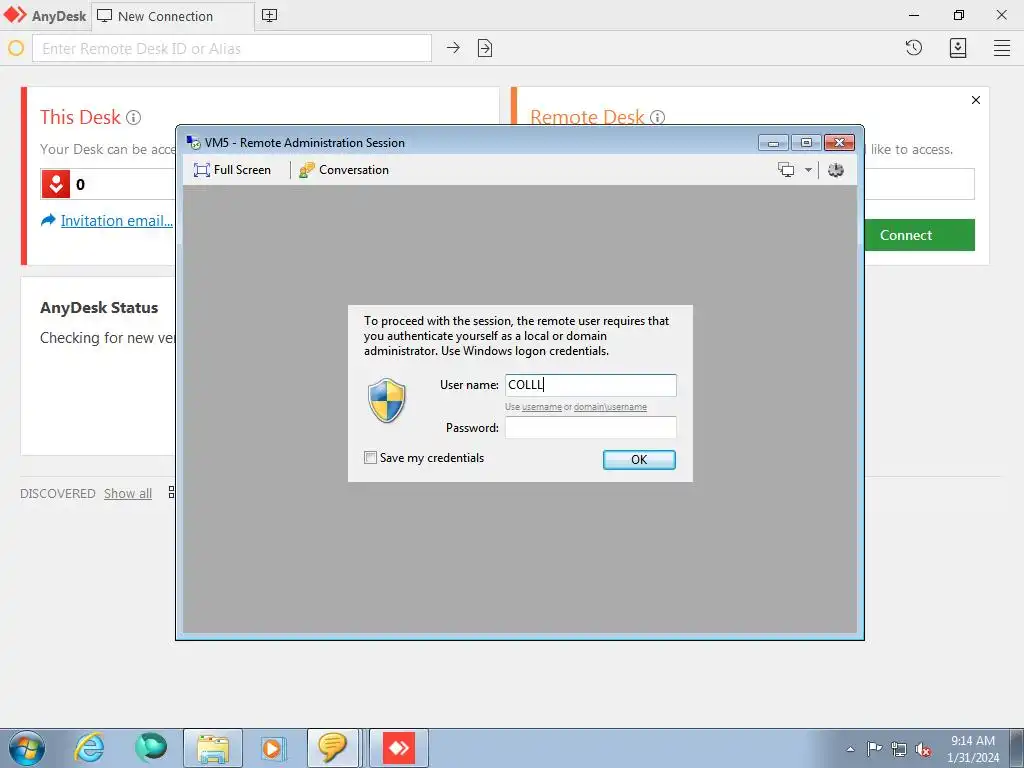Minimize the VM5 Remote Administration Session window

(773, 142)
